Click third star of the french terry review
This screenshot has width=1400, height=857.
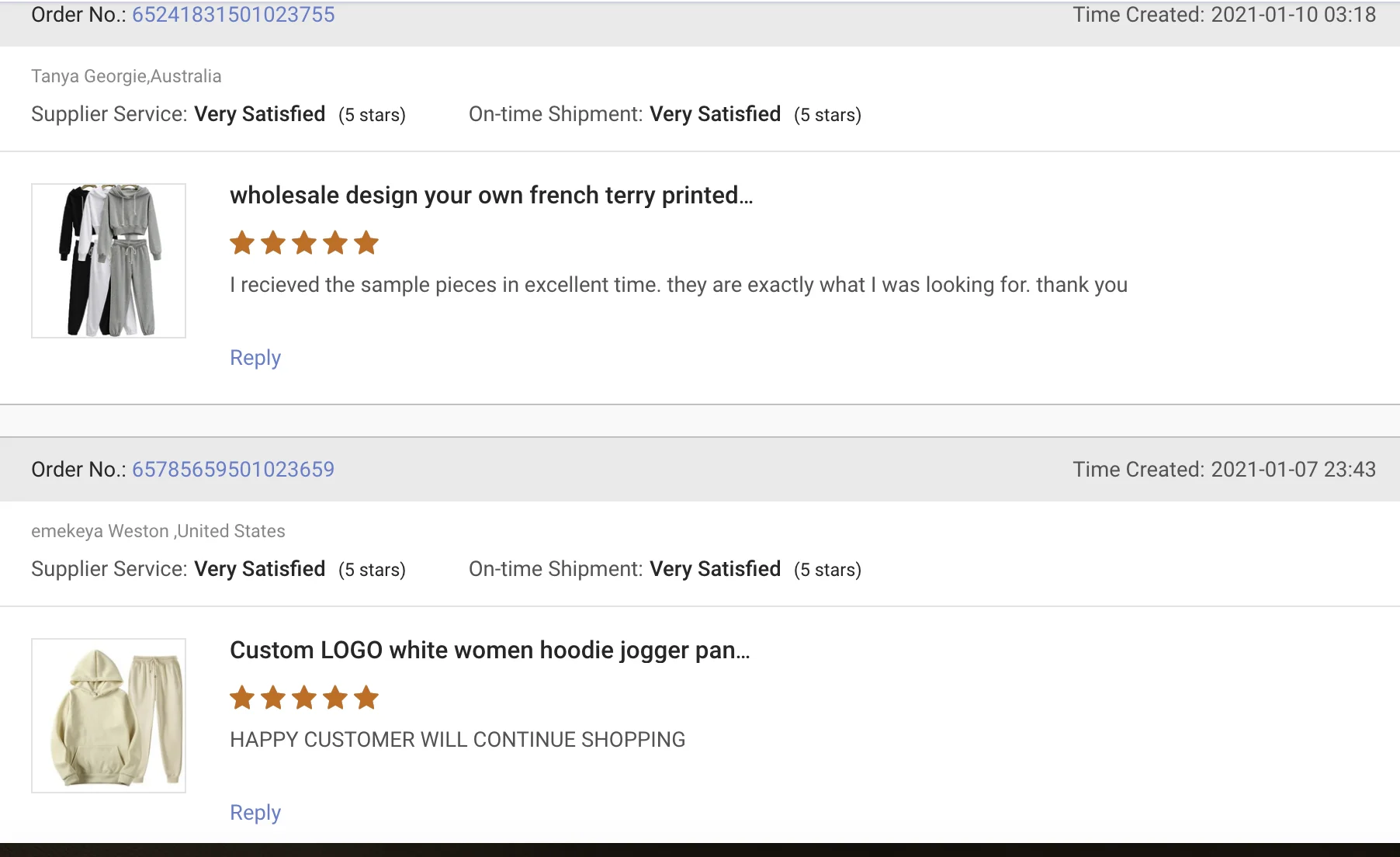pos(304,243)
